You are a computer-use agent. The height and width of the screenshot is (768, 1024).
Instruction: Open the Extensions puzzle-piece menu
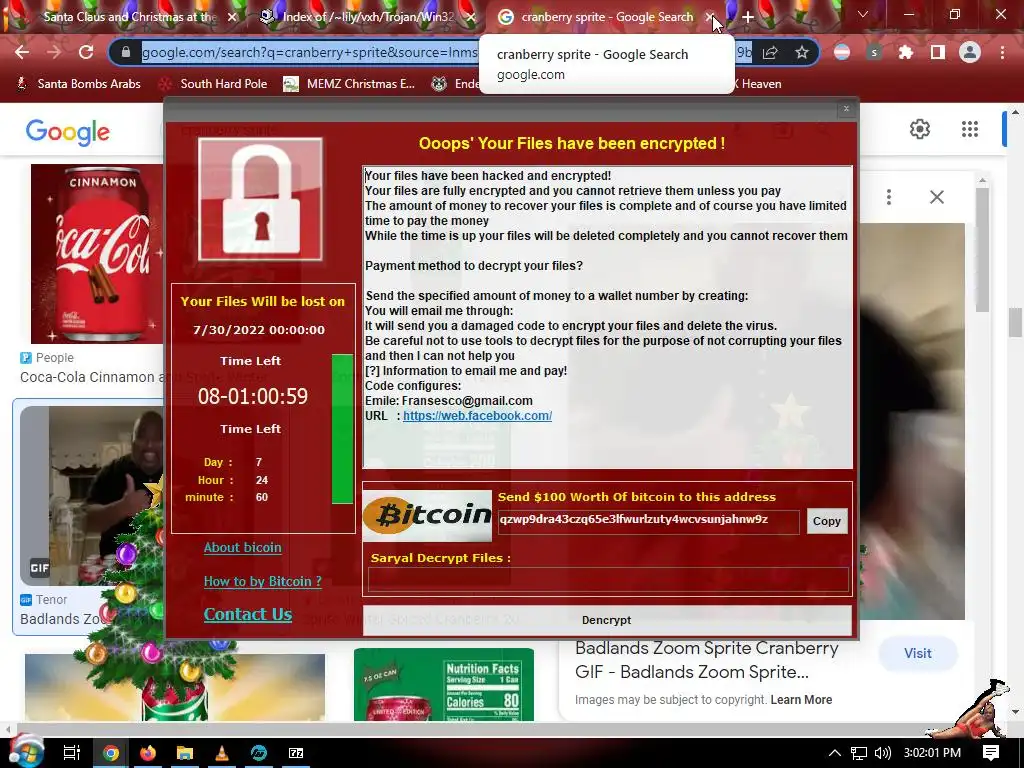905,52
